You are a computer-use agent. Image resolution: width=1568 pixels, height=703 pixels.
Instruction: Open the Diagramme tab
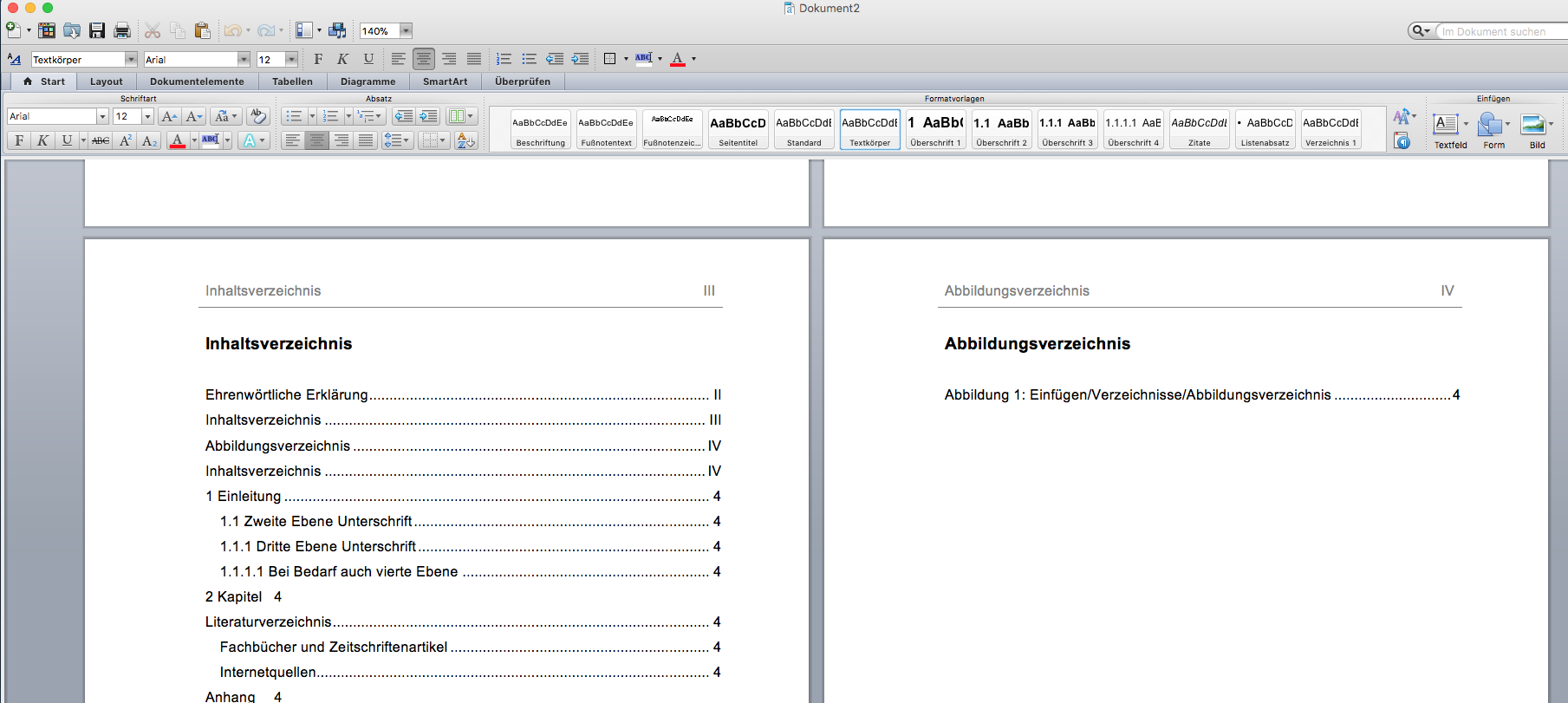368,81
